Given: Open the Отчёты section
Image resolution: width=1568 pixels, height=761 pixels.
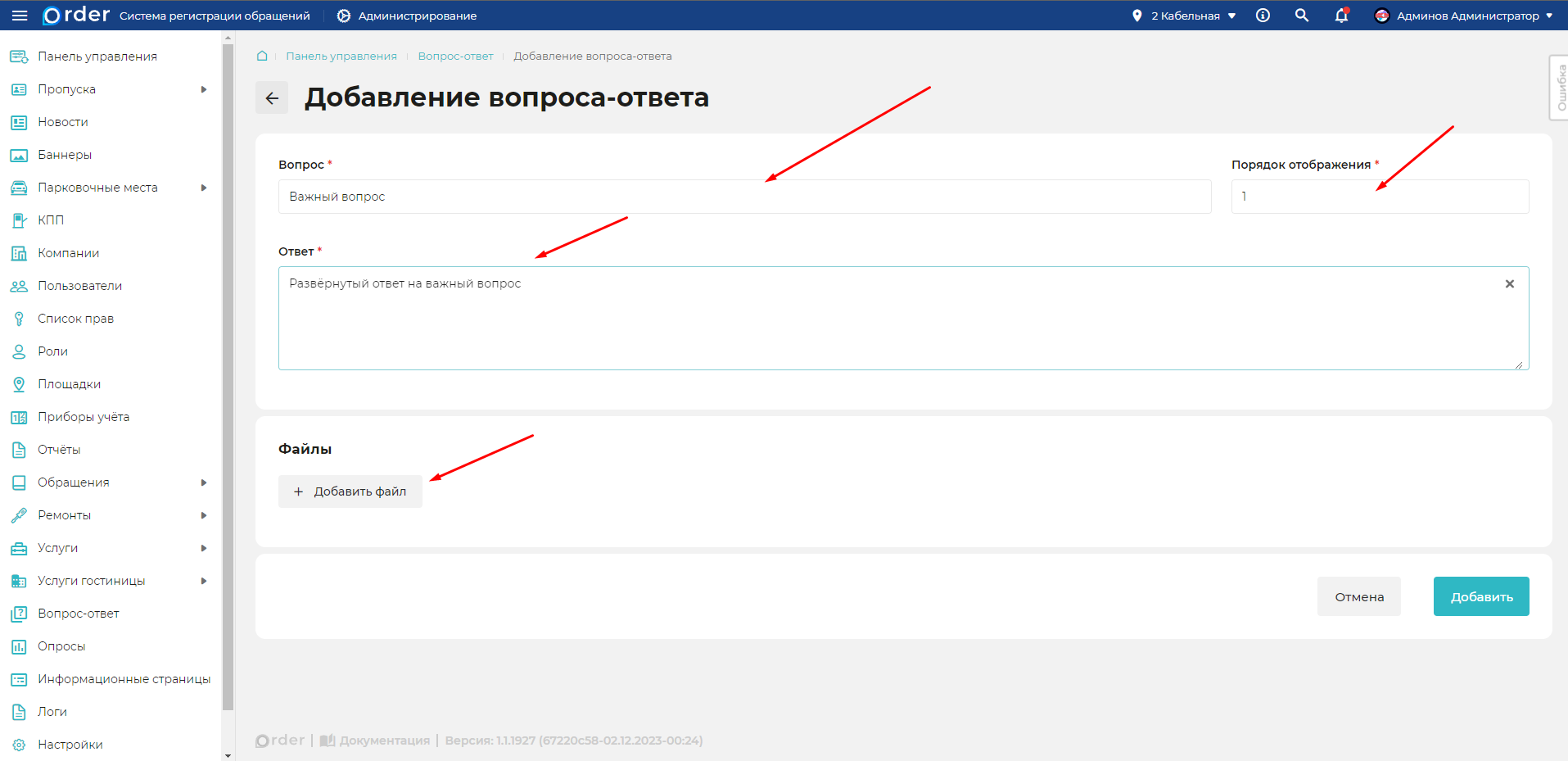Looking at the screenshot, I should [x=59, y=449].
